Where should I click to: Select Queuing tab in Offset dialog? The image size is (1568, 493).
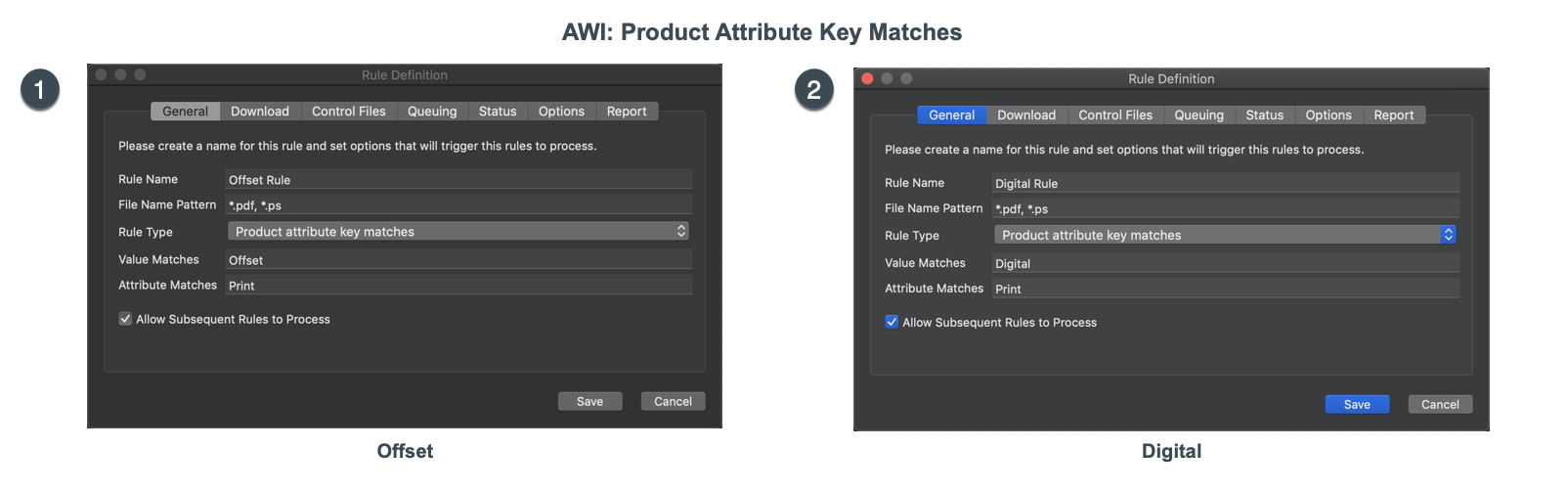coord(432,112)
